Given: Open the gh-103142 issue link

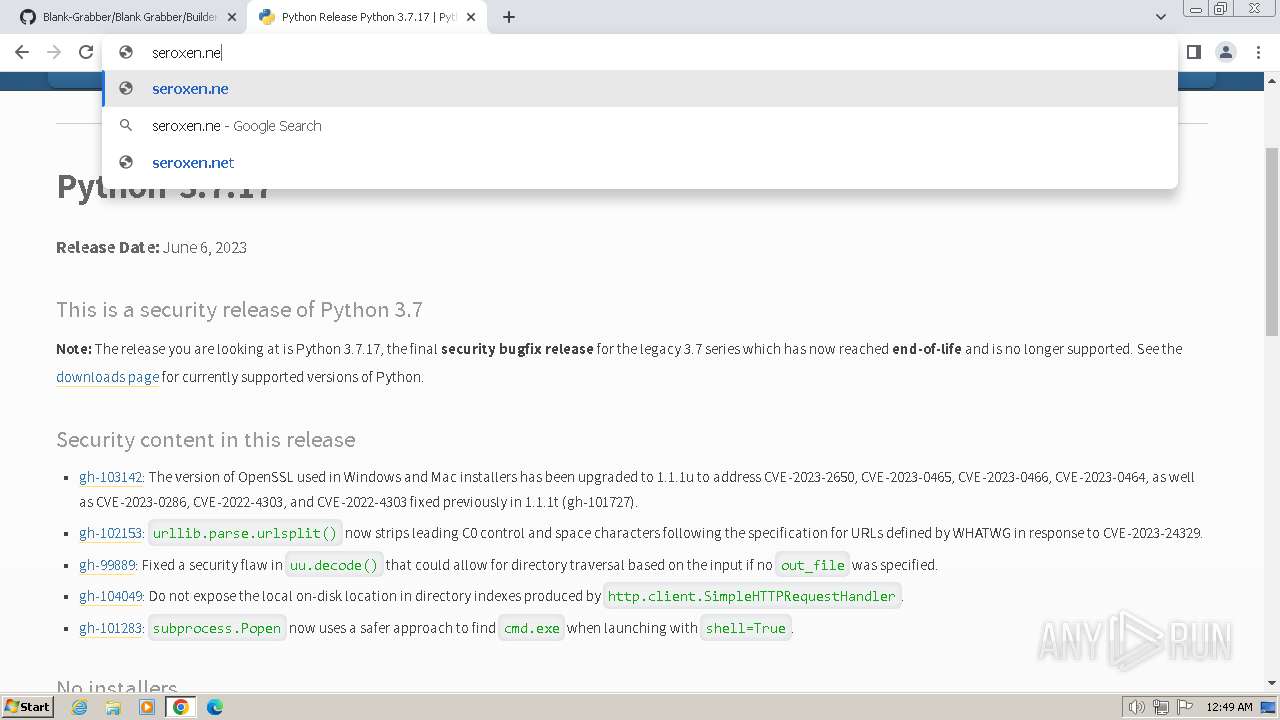Looking at the screenshot, I should click(x=111, y=477).
